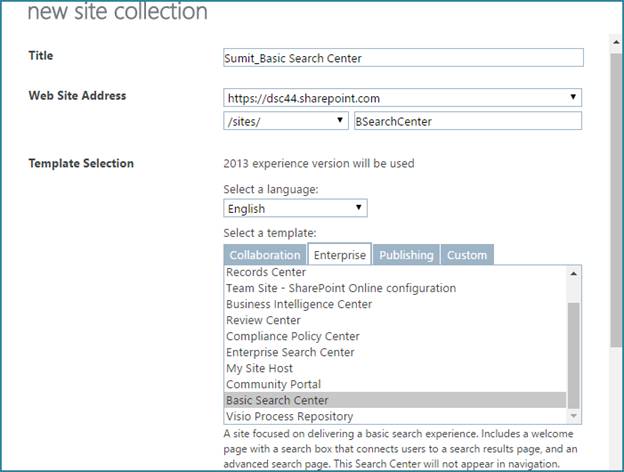The width and height of the screenshot is (624, 472).
Task: Open the web site domain dropdown
Action: pos(402,98)
